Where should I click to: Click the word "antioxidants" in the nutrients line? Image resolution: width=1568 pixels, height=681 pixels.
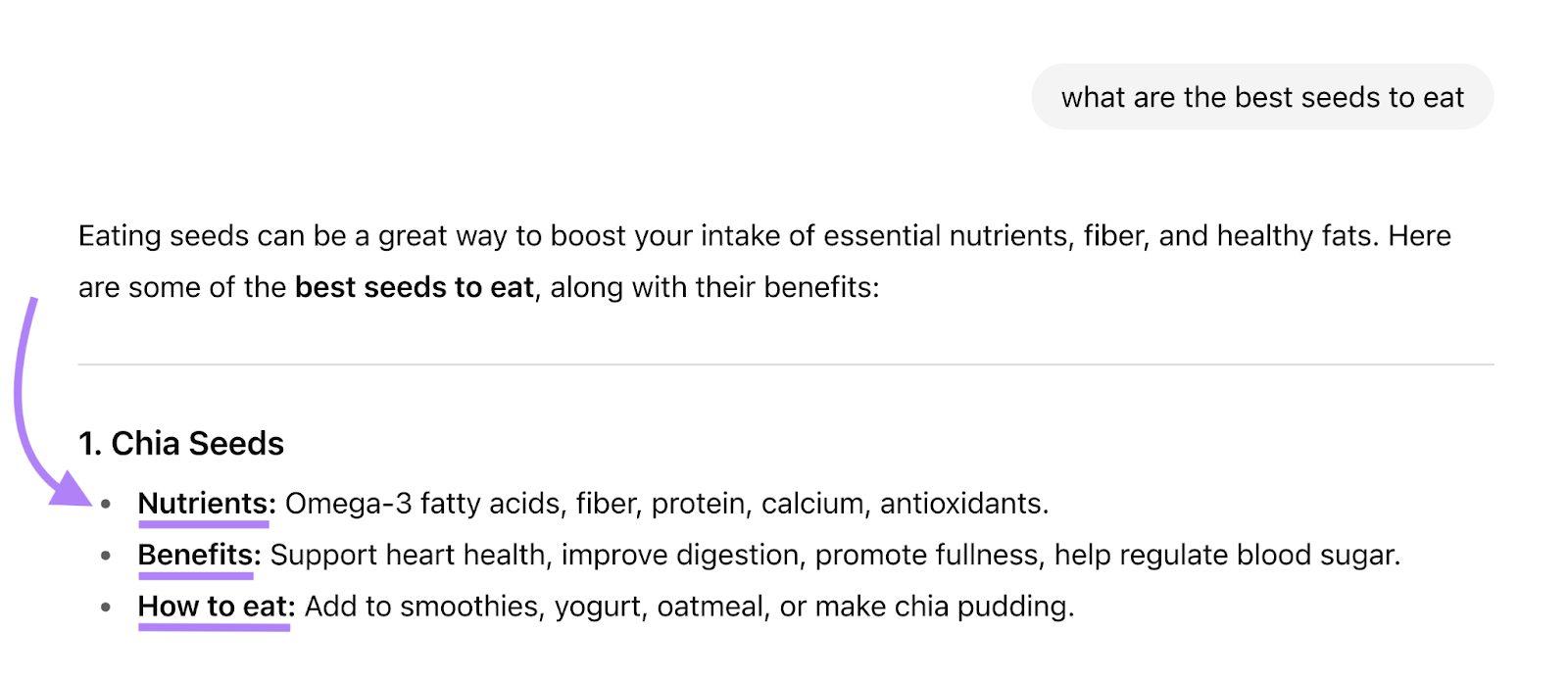point(961,504)
